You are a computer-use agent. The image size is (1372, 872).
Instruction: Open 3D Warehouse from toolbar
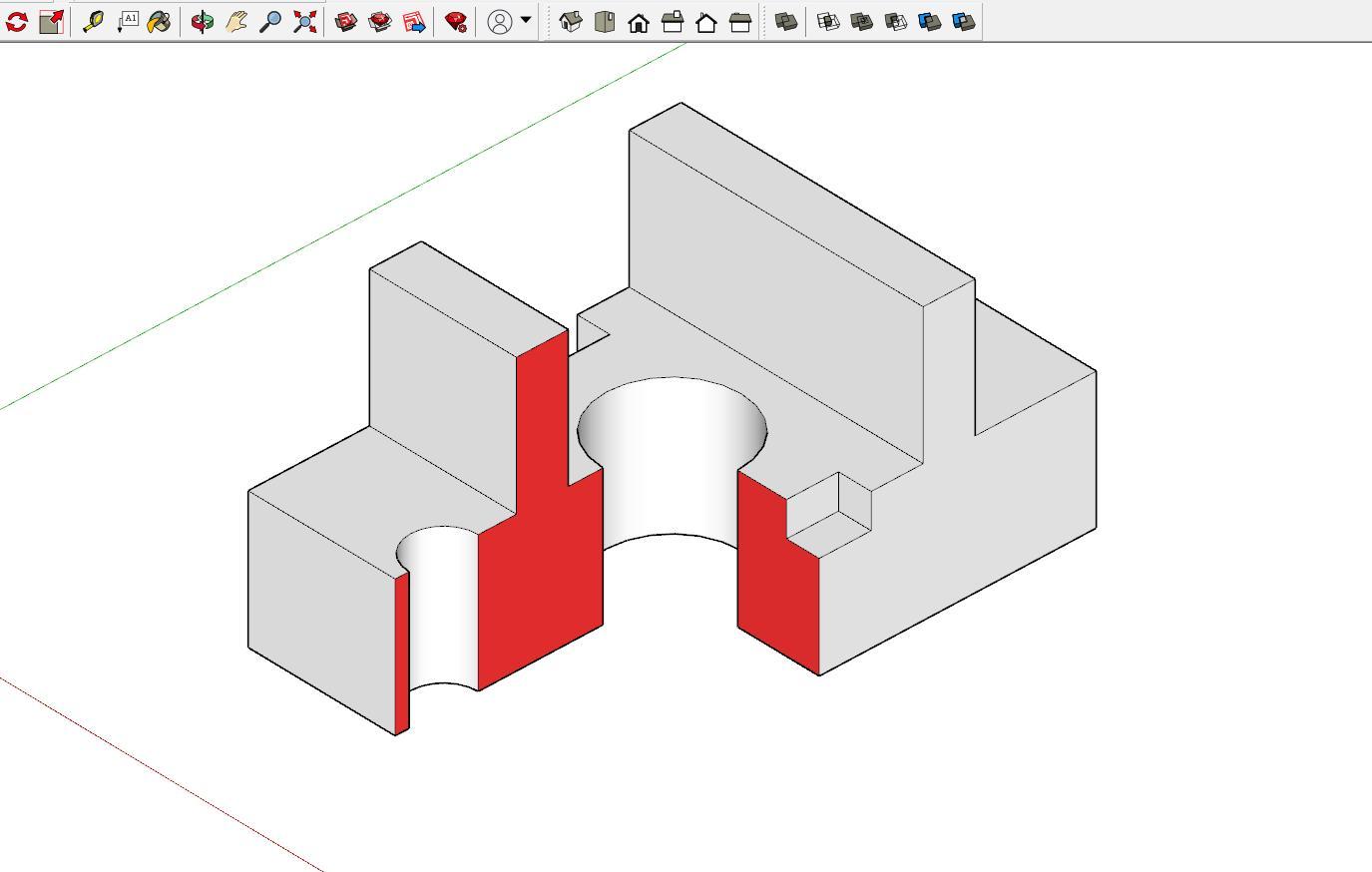tap(346, 22)
